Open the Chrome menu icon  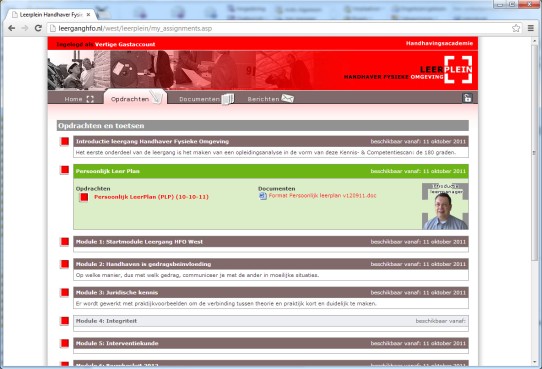point(531,28)
